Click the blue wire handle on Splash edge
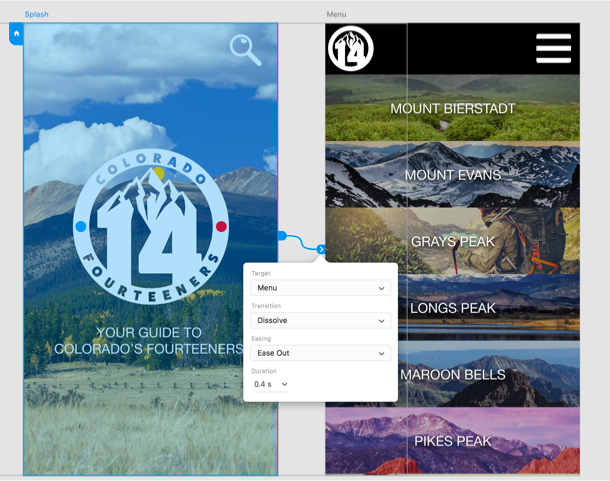 [x=282, y=236]
